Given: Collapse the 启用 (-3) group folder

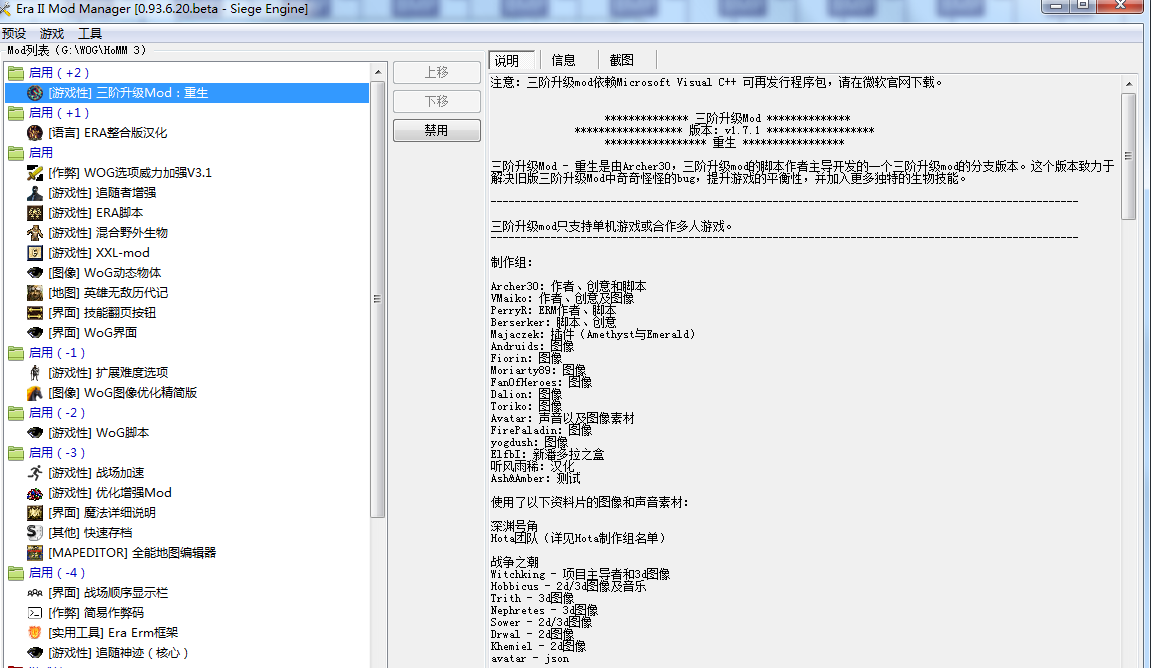Looking at the screenshot, I should coord(16,453).
